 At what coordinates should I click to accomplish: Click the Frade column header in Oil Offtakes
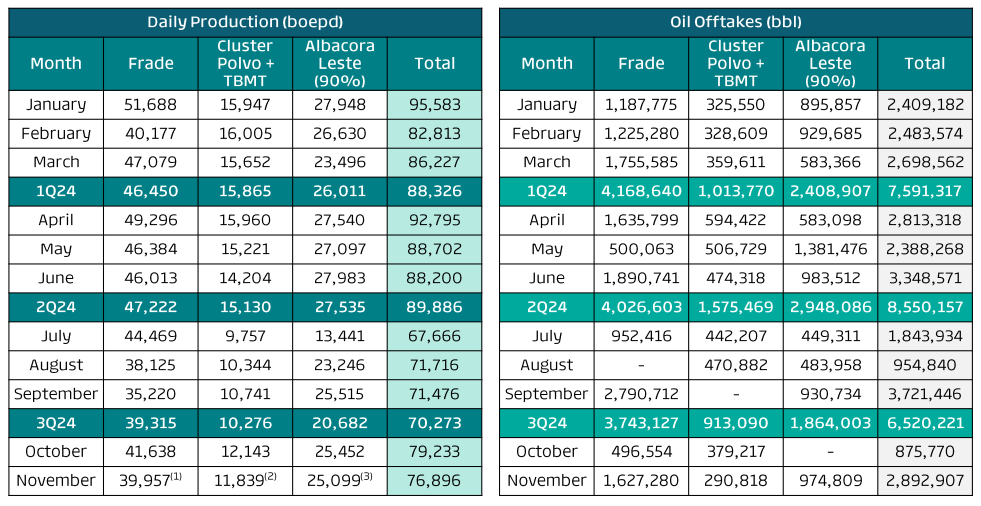641,63
